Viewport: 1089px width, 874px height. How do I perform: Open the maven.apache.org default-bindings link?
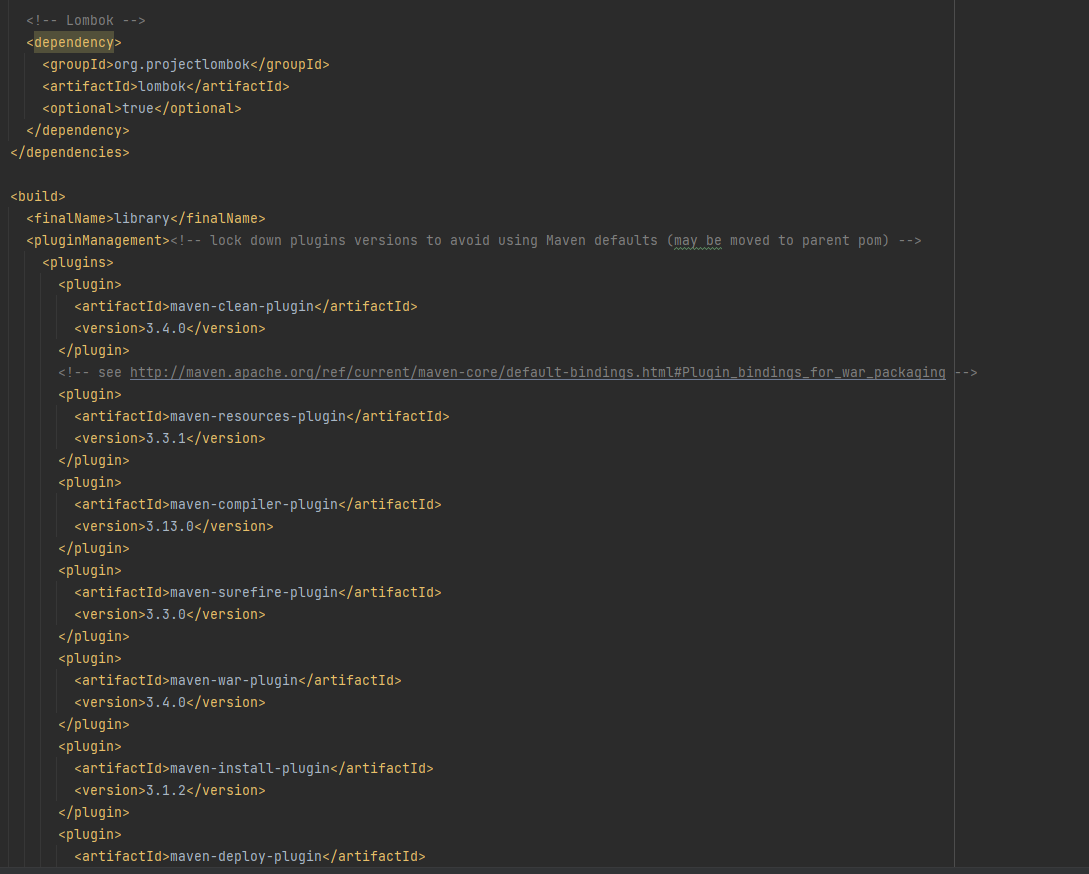(538, 372)
